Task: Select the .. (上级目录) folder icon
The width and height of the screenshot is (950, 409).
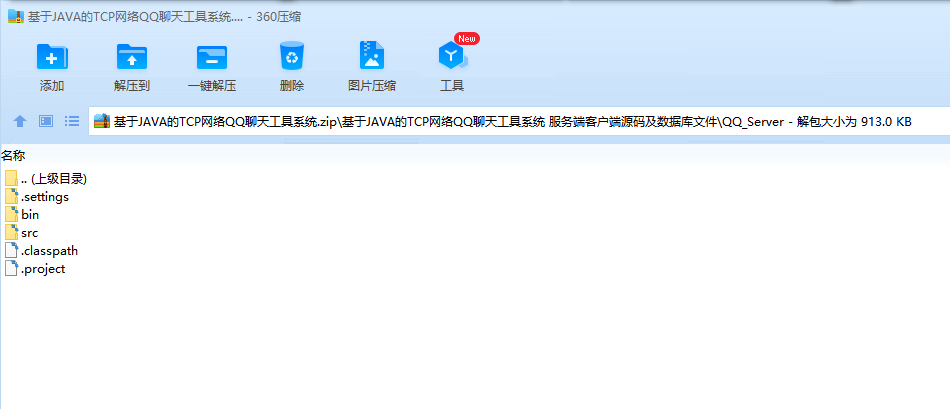Action: tap(11, 179)
